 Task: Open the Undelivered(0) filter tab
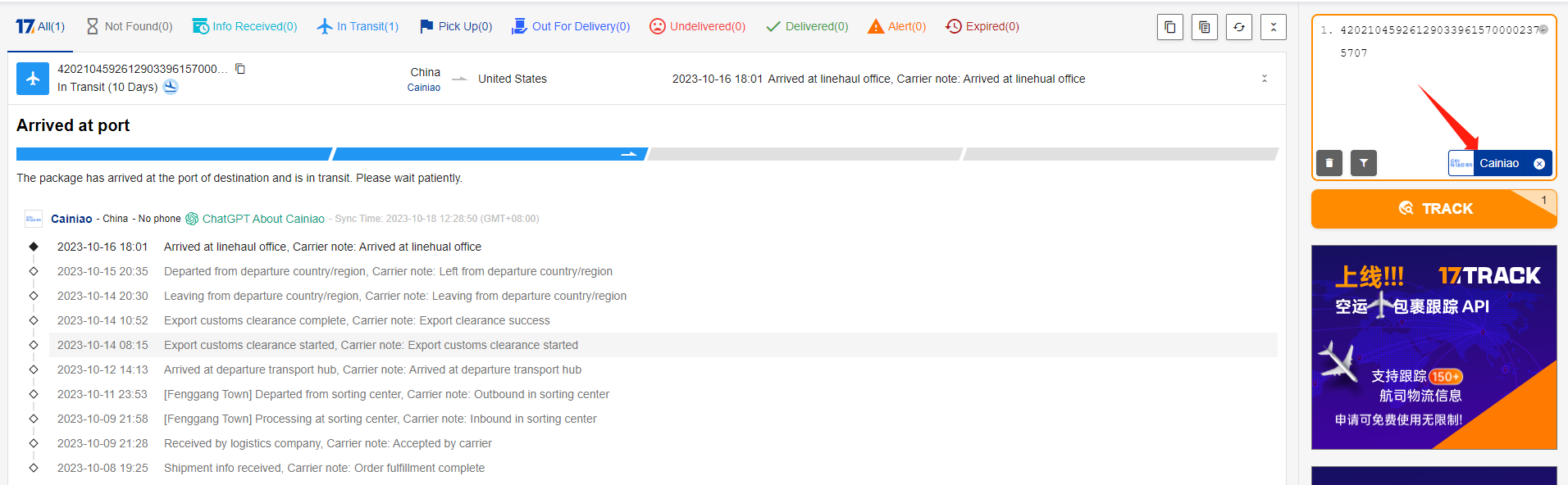click(x=697, y=26)
